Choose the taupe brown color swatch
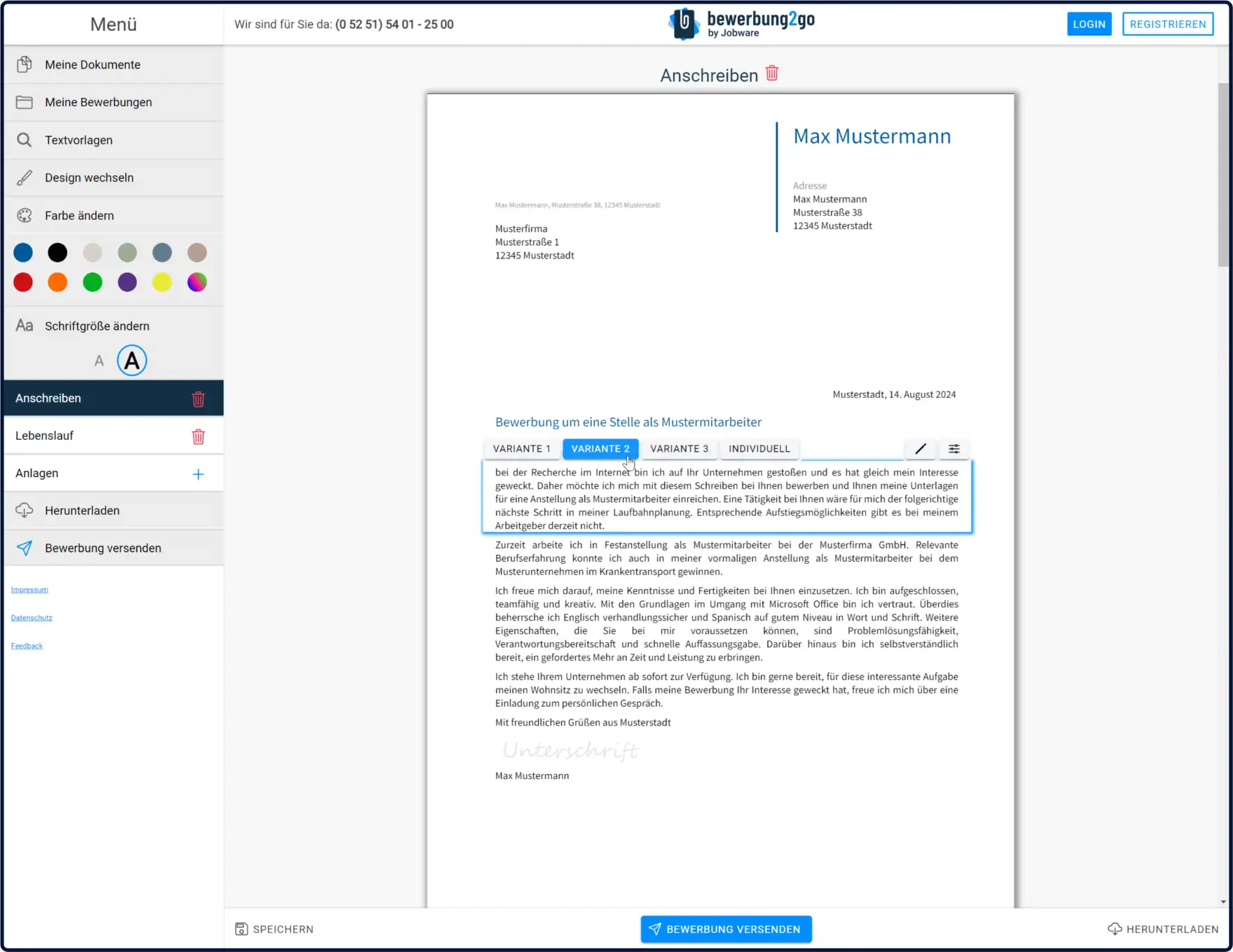 pyautogui.click(x=197, y=252)
